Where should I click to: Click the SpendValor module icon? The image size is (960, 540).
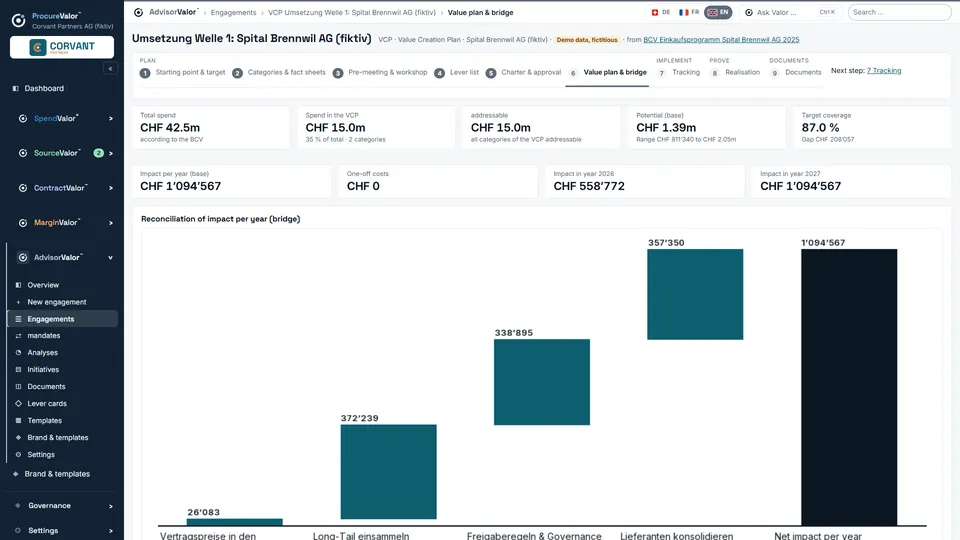tap(23, 118)
